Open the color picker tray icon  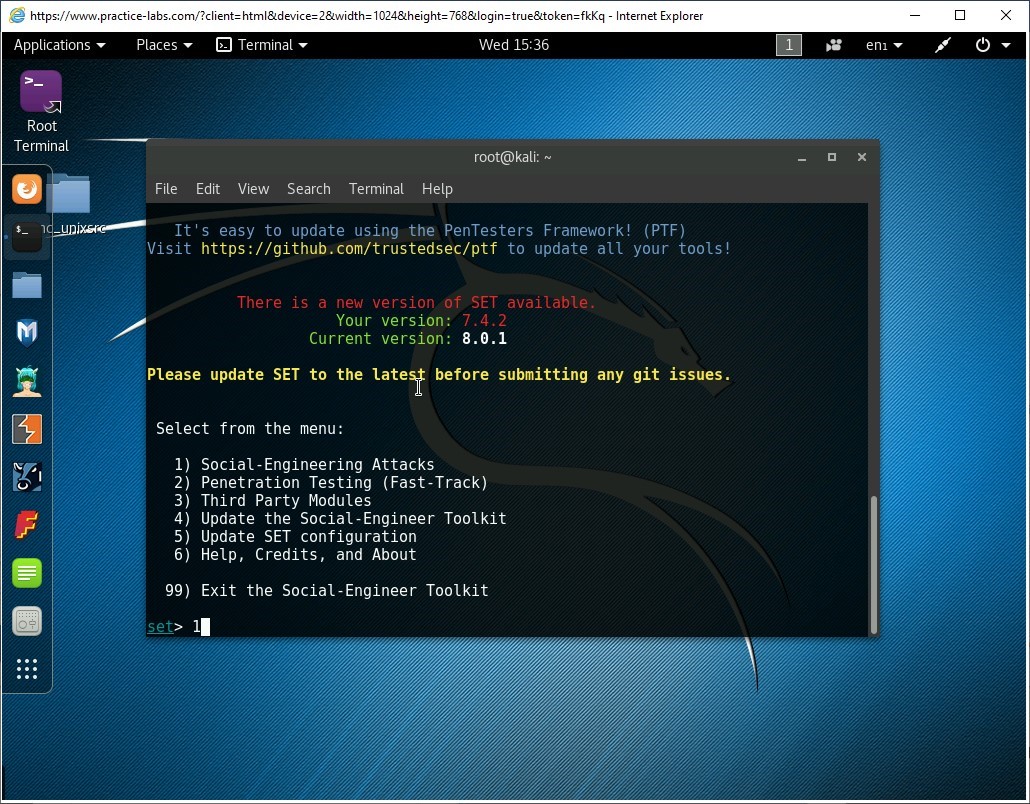click(x=943, y=45)
